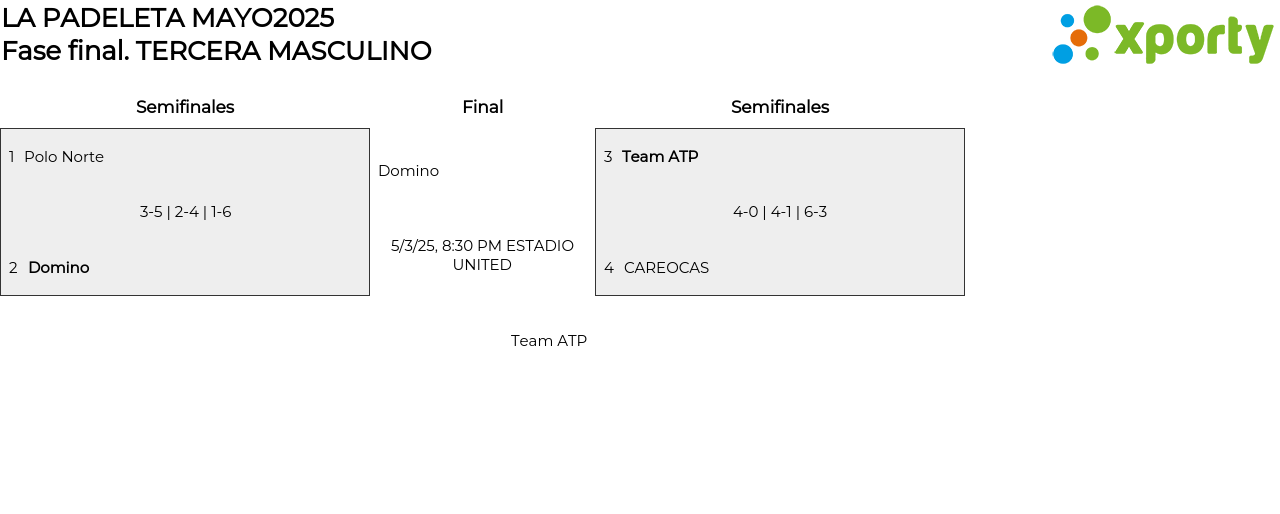Click the orange dot in the xporty logo
The height and width of the screenshot is (514, 1280).
[x=1079, y=38]
